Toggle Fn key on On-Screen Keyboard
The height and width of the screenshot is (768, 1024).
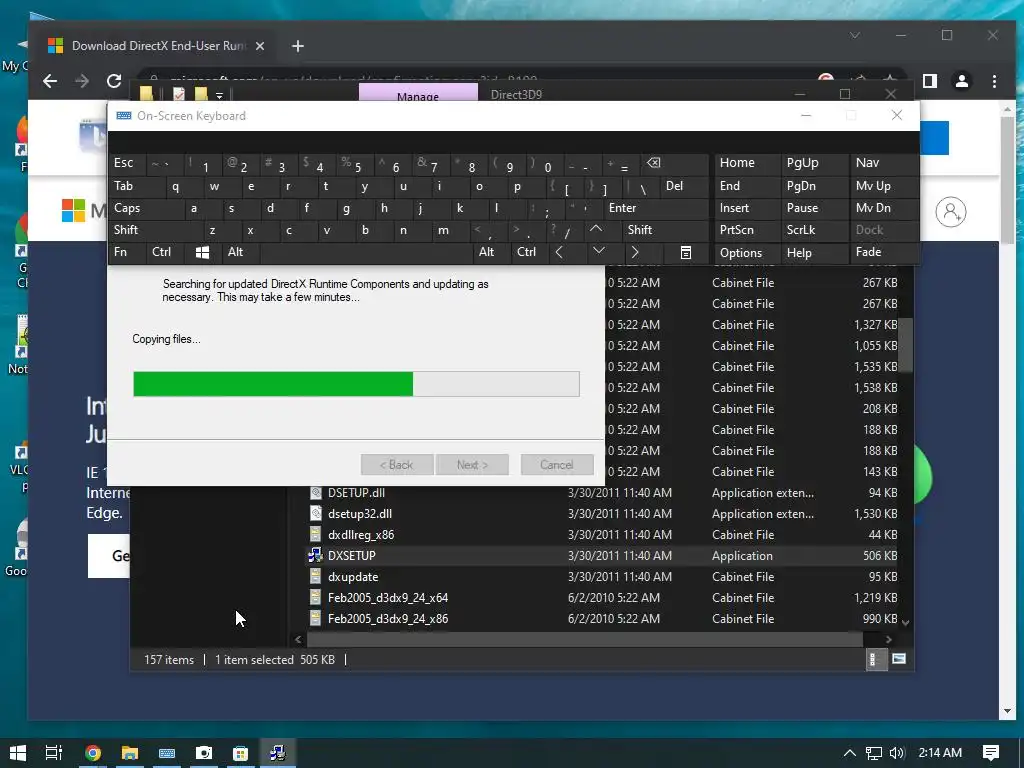click(x=127, y=252)
